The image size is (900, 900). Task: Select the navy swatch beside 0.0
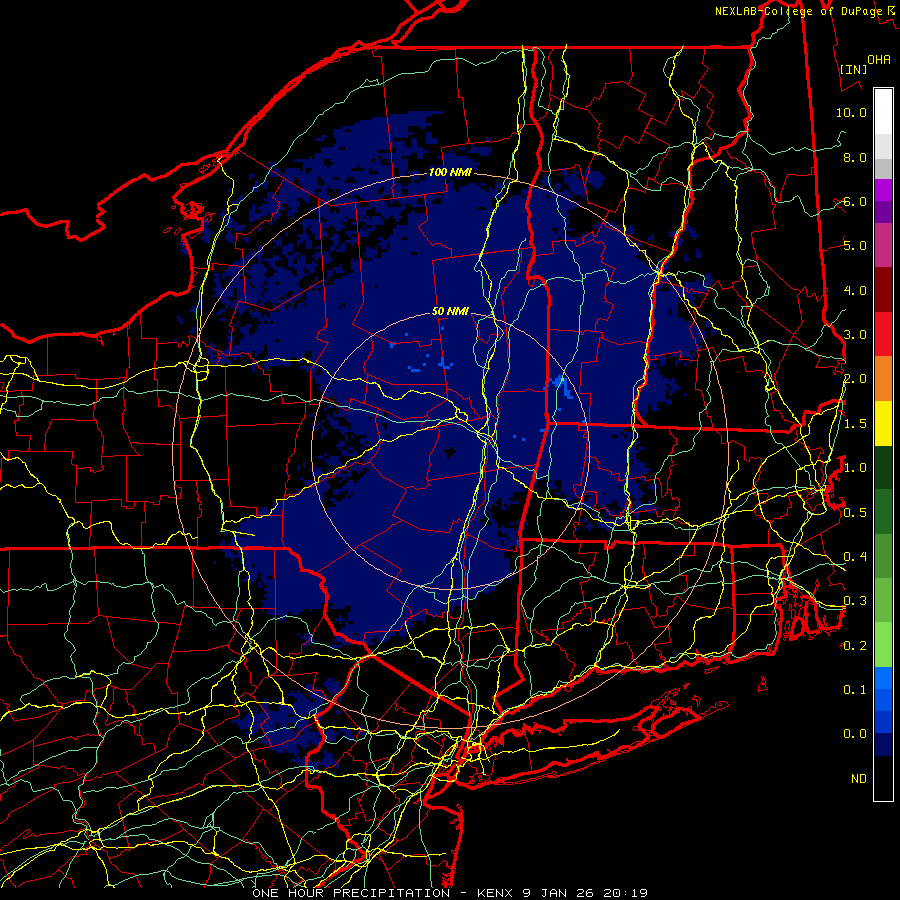pos(883,744)
